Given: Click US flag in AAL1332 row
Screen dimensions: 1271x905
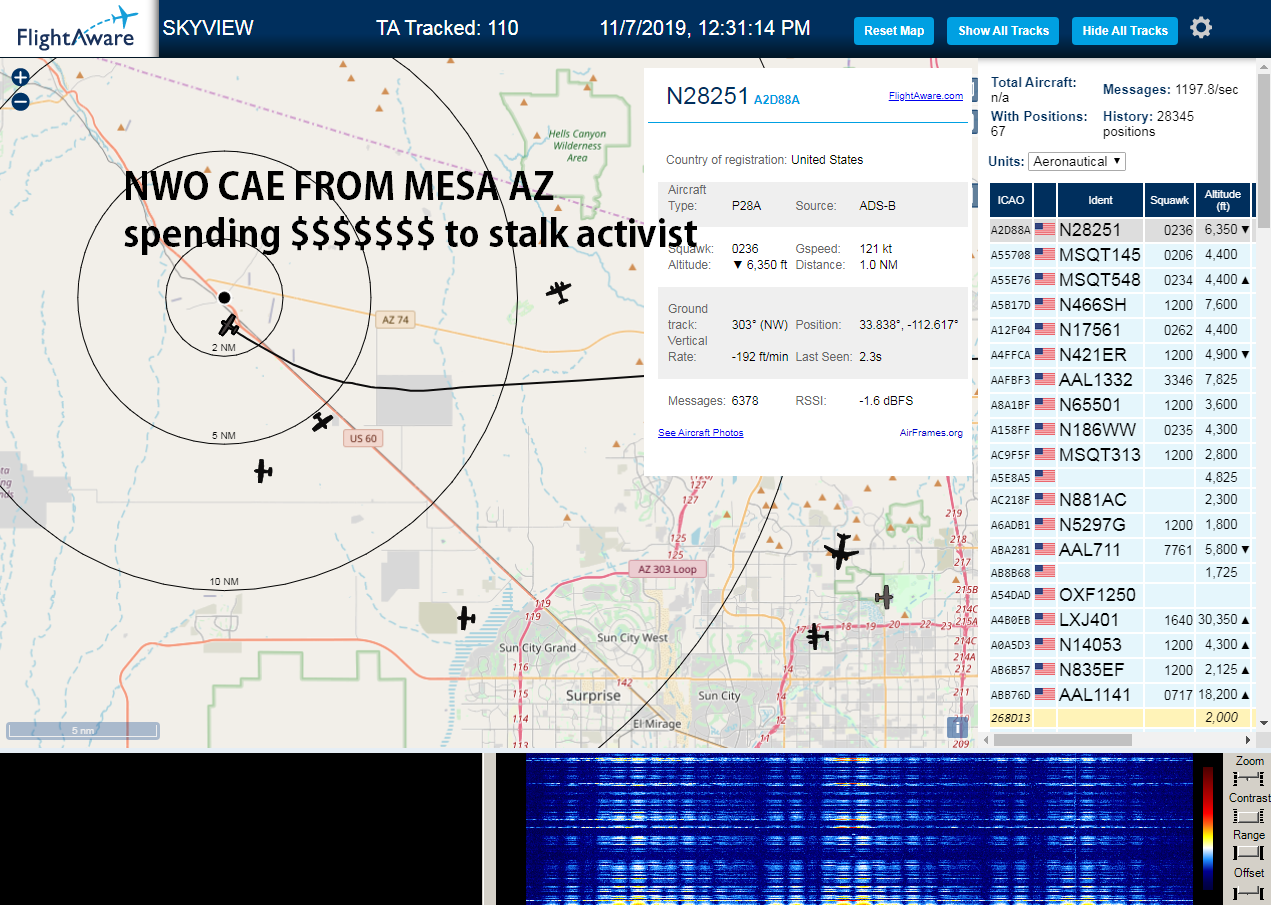Looking at the screenshot, I should point(1045,380).
